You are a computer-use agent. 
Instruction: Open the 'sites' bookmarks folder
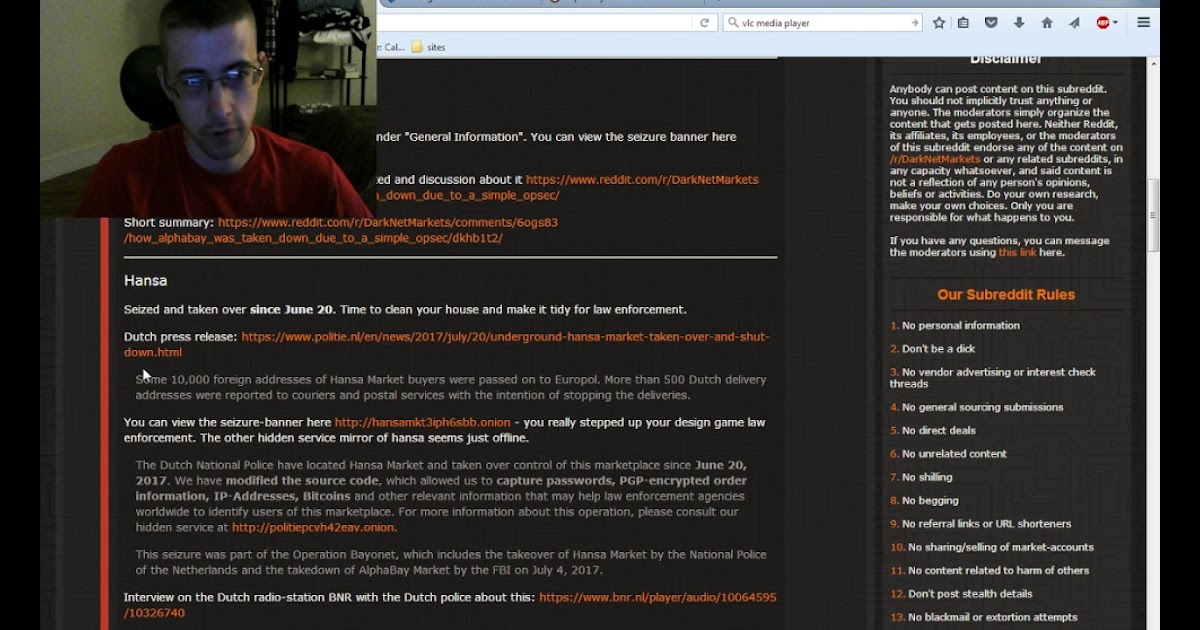[428, 47]
